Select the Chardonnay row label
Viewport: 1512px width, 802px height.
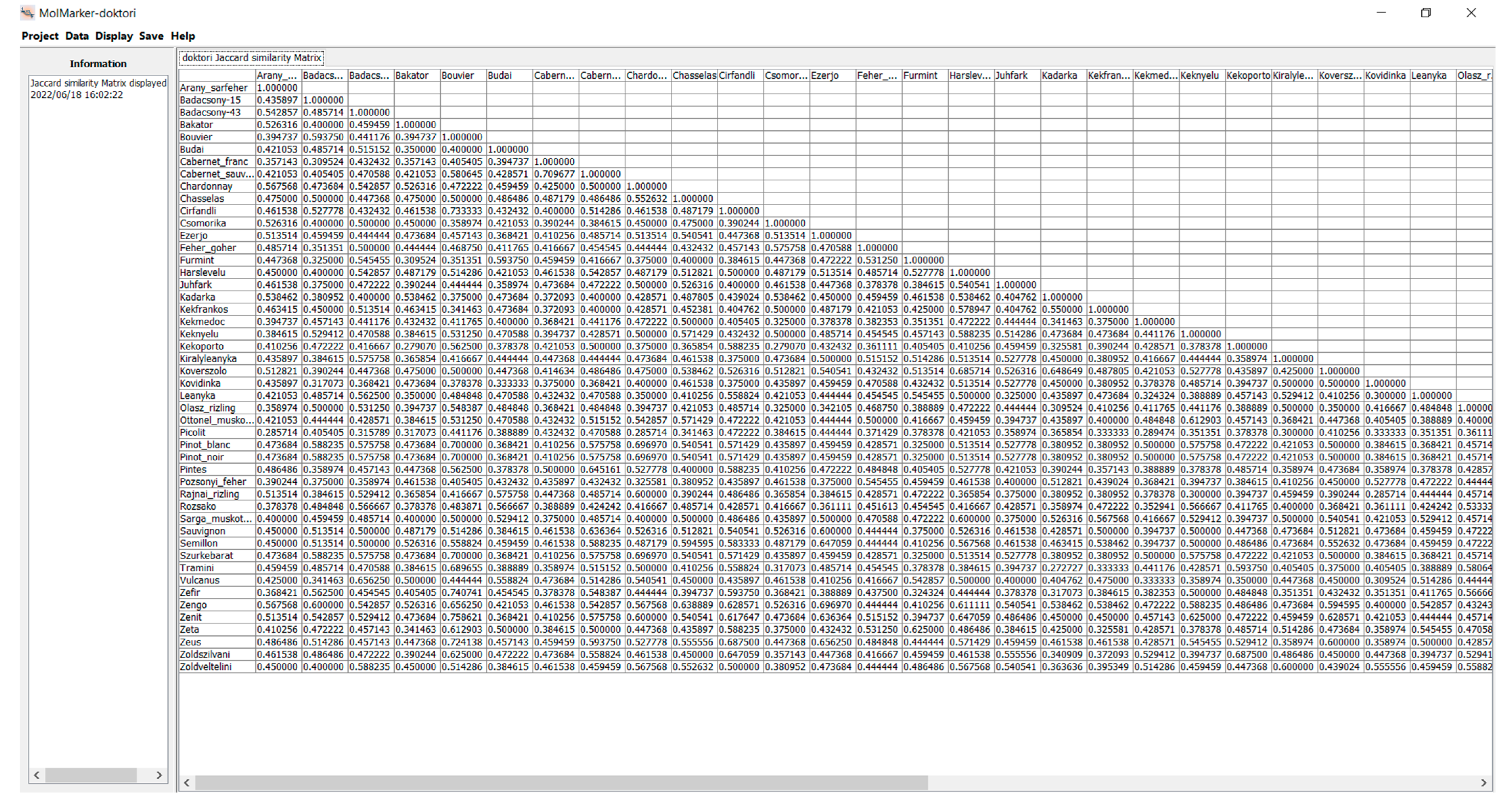[206, 186]
